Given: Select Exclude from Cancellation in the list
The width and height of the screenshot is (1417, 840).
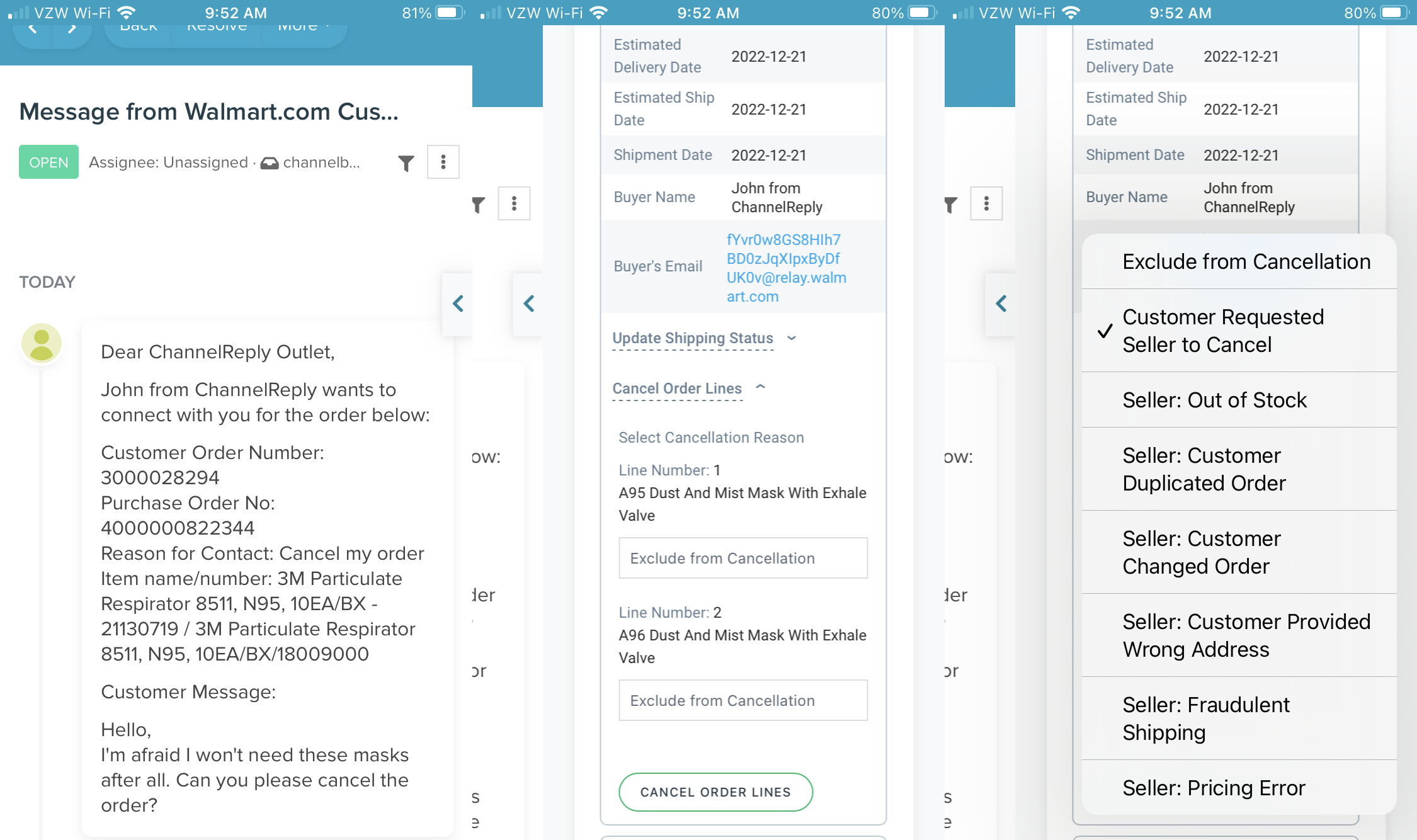Looking at the screenshot, I should [1246, 262].
